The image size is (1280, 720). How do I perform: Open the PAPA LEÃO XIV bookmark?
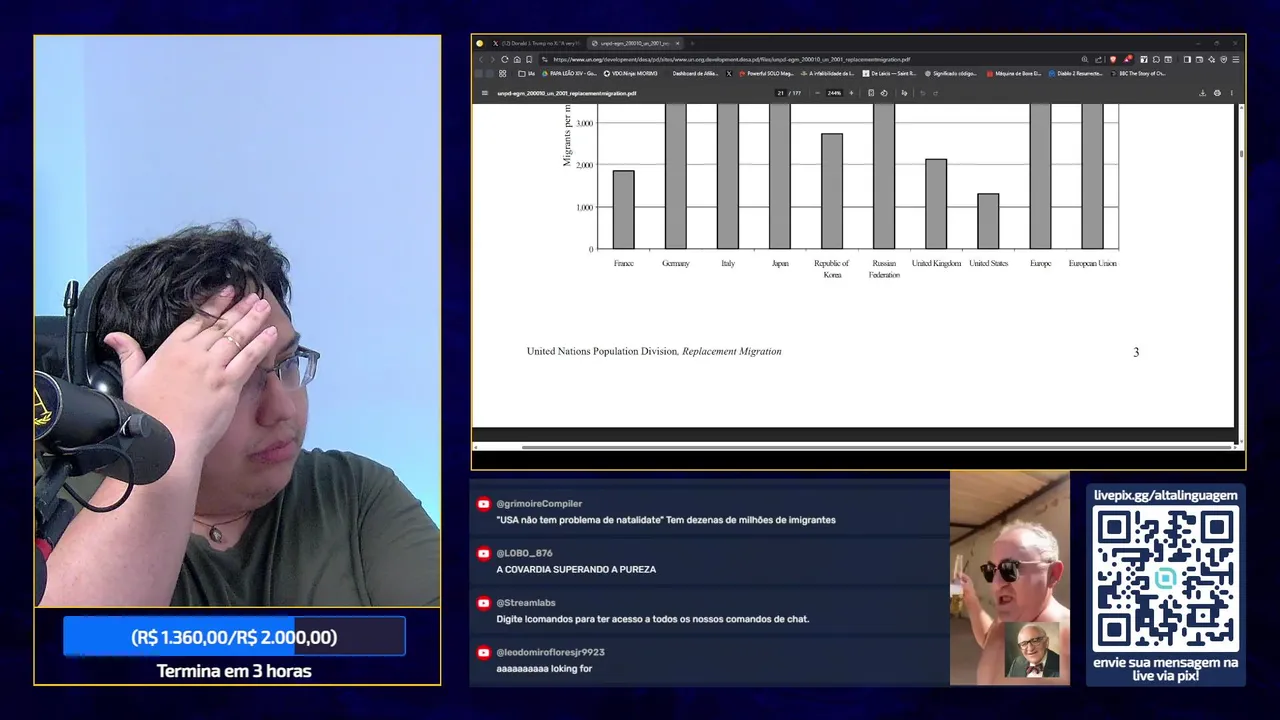(x=570, y=73)
